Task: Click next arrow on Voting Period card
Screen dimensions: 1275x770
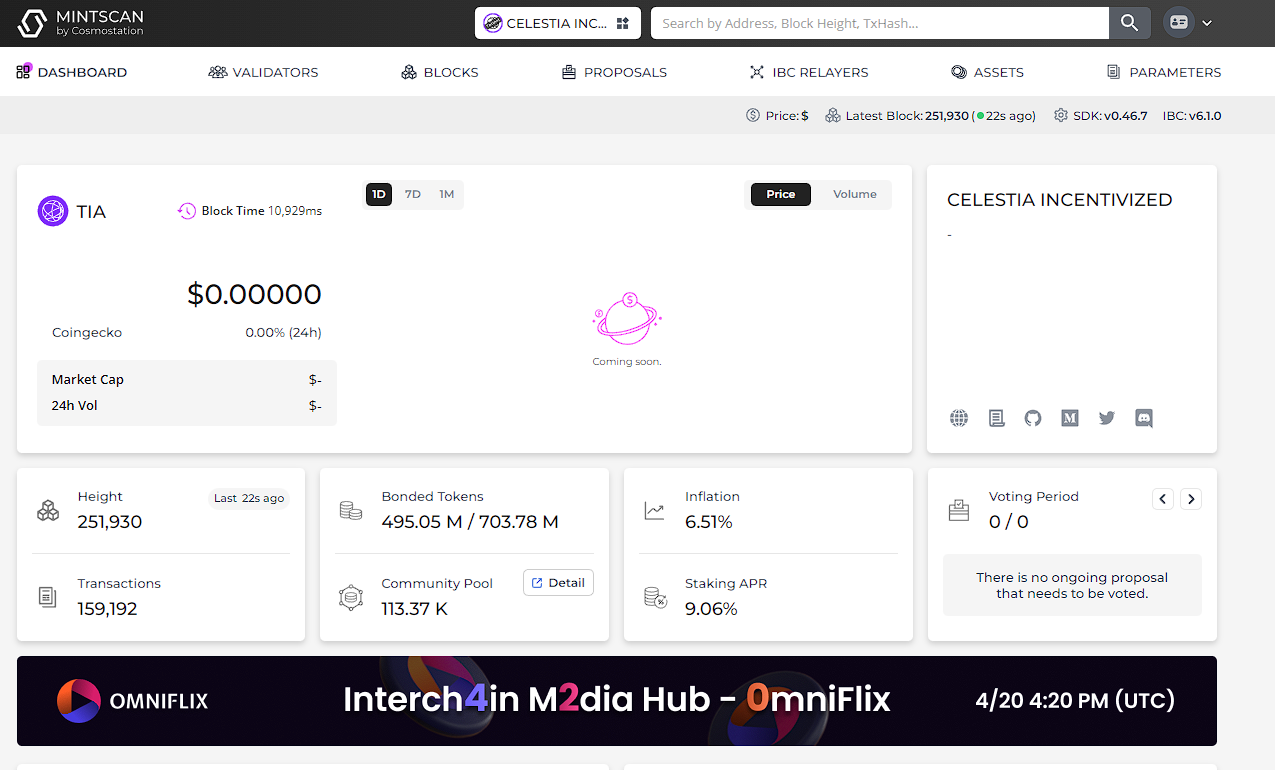Action: coord(1190,498)
